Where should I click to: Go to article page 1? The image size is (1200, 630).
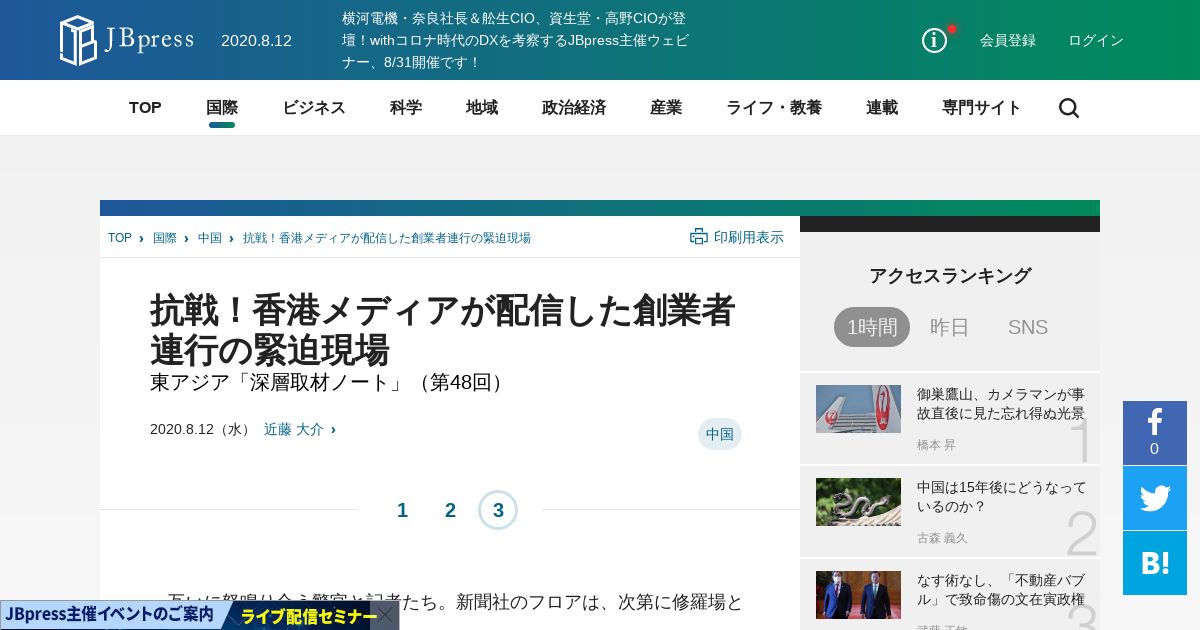pos(402,510)
